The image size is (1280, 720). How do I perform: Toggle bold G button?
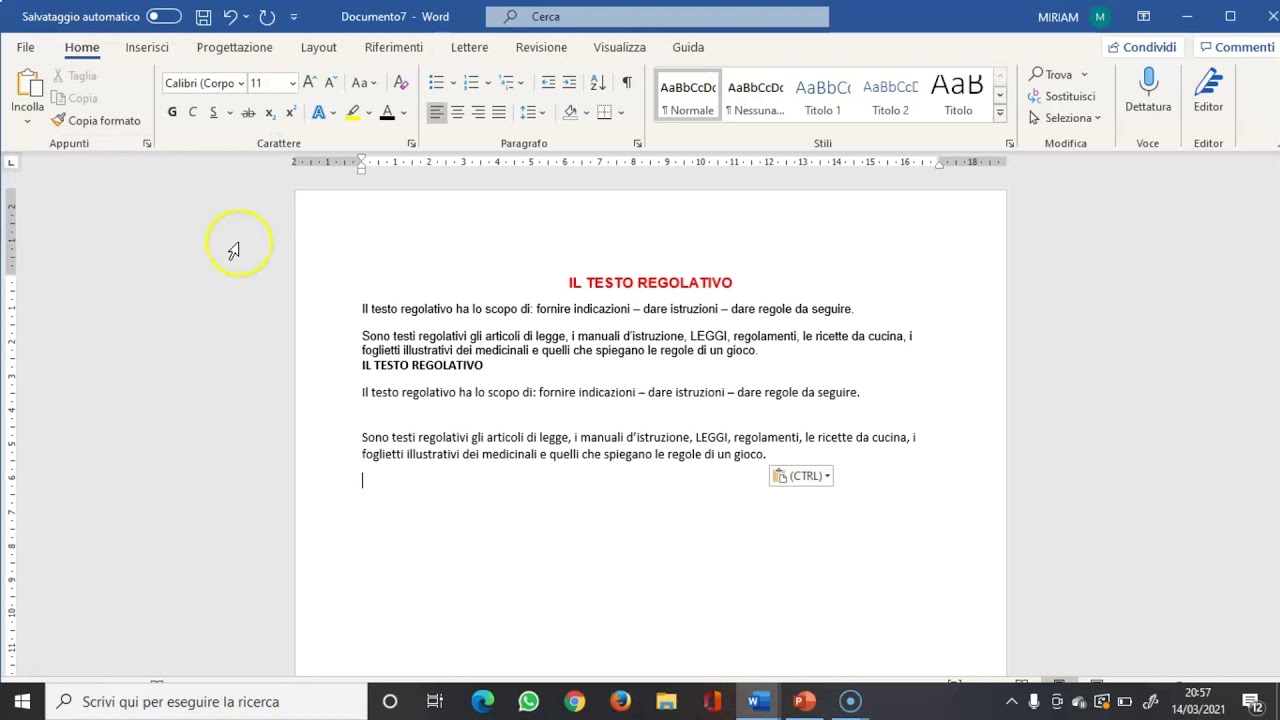pos(172,112)
